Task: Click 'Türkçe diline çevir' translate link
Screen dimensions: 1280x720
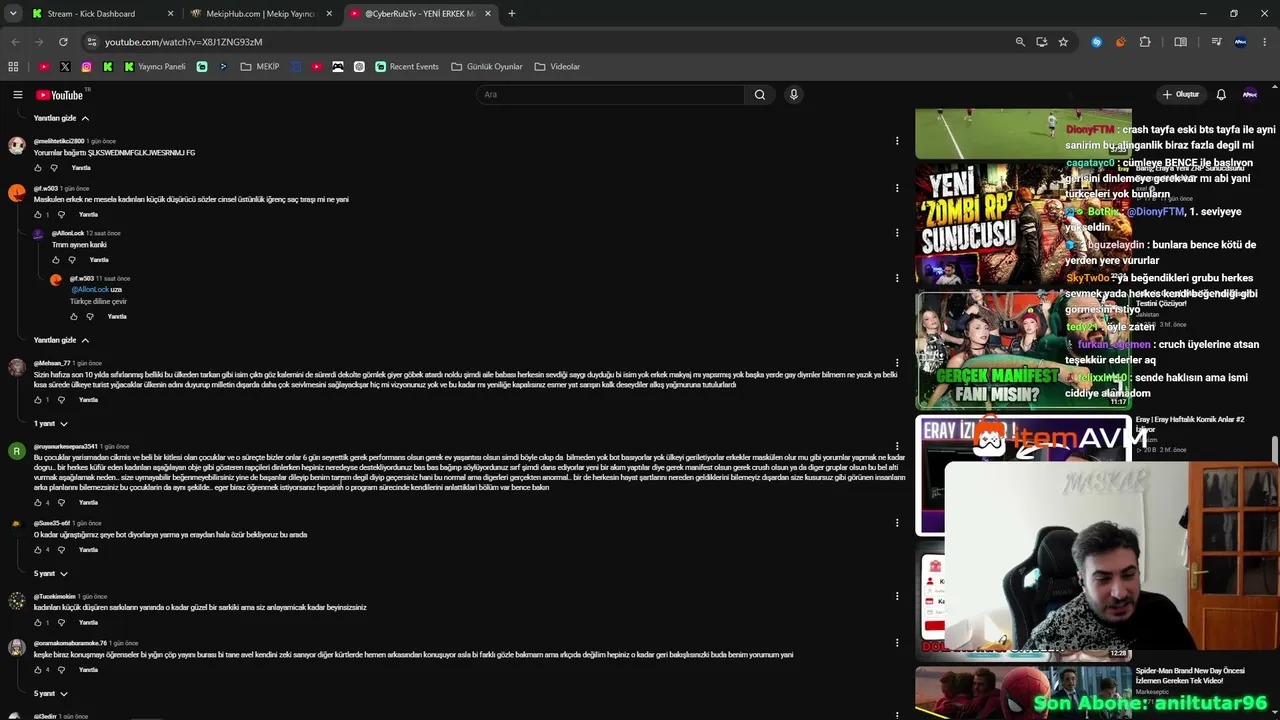Action: [x=98, y=301]
